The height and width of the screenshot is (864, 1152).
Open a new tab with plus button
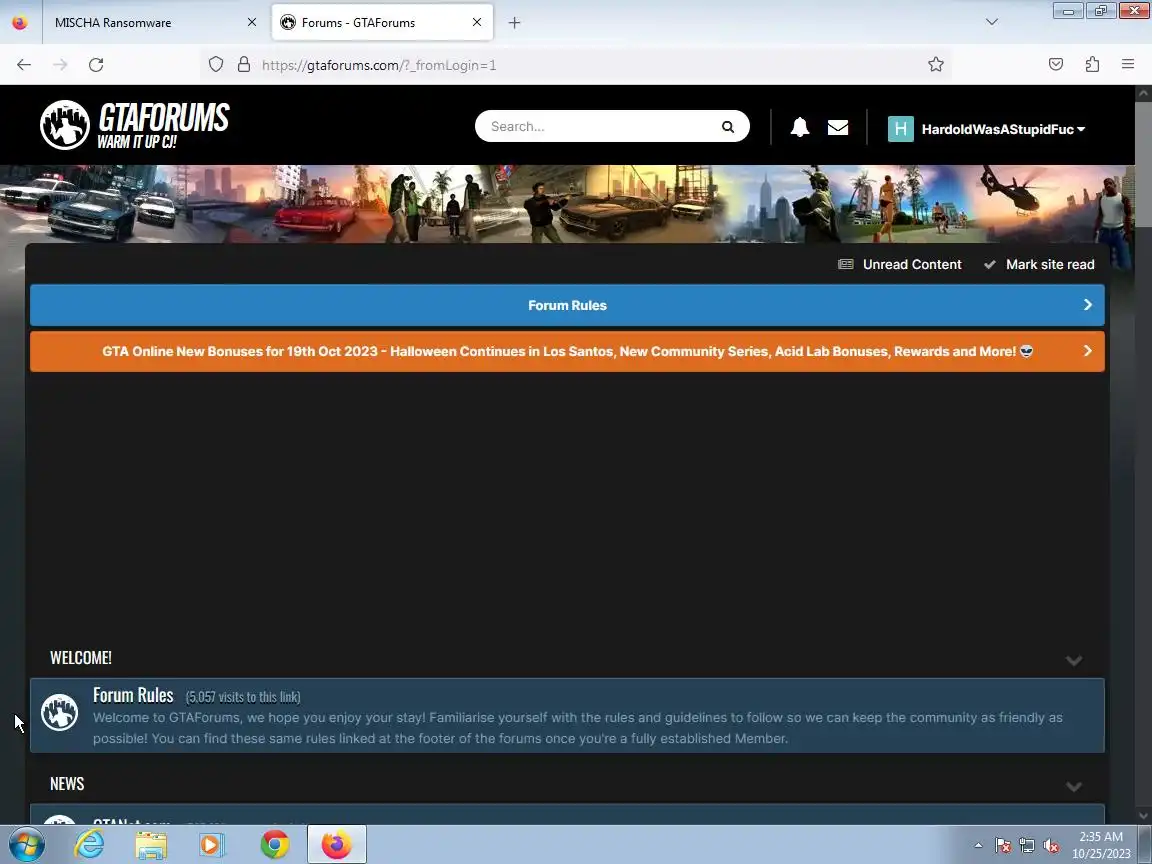pos(514,23)
